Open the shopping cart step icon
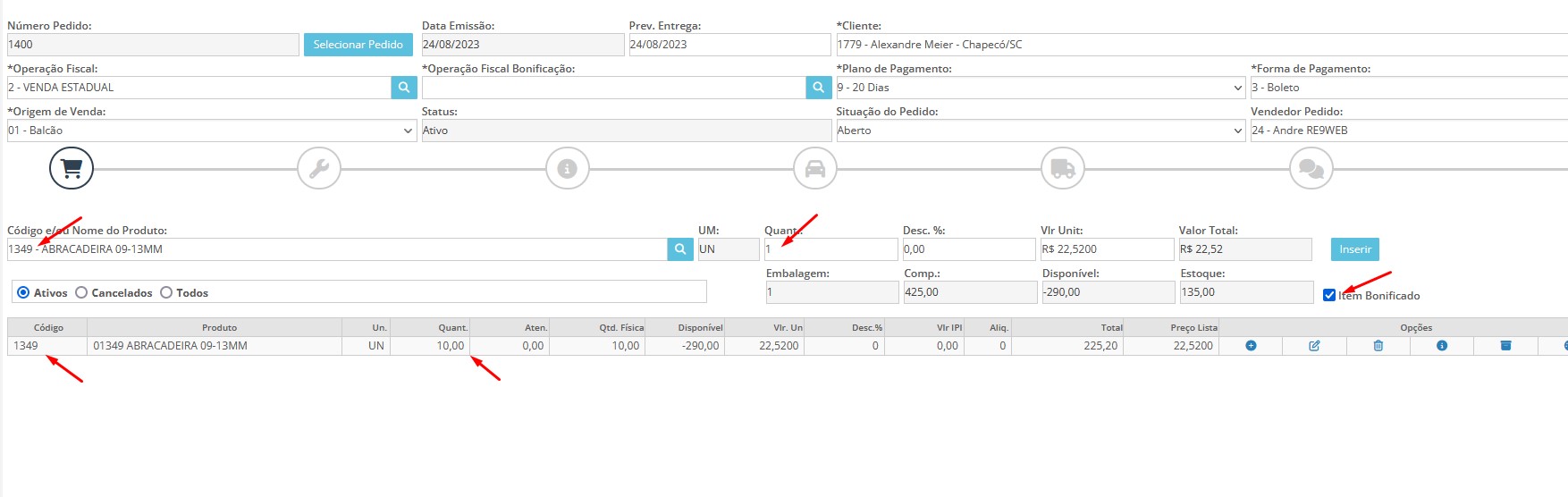Image resolution: width=1568 pixels, height=497 pixels. click(72, 168)
